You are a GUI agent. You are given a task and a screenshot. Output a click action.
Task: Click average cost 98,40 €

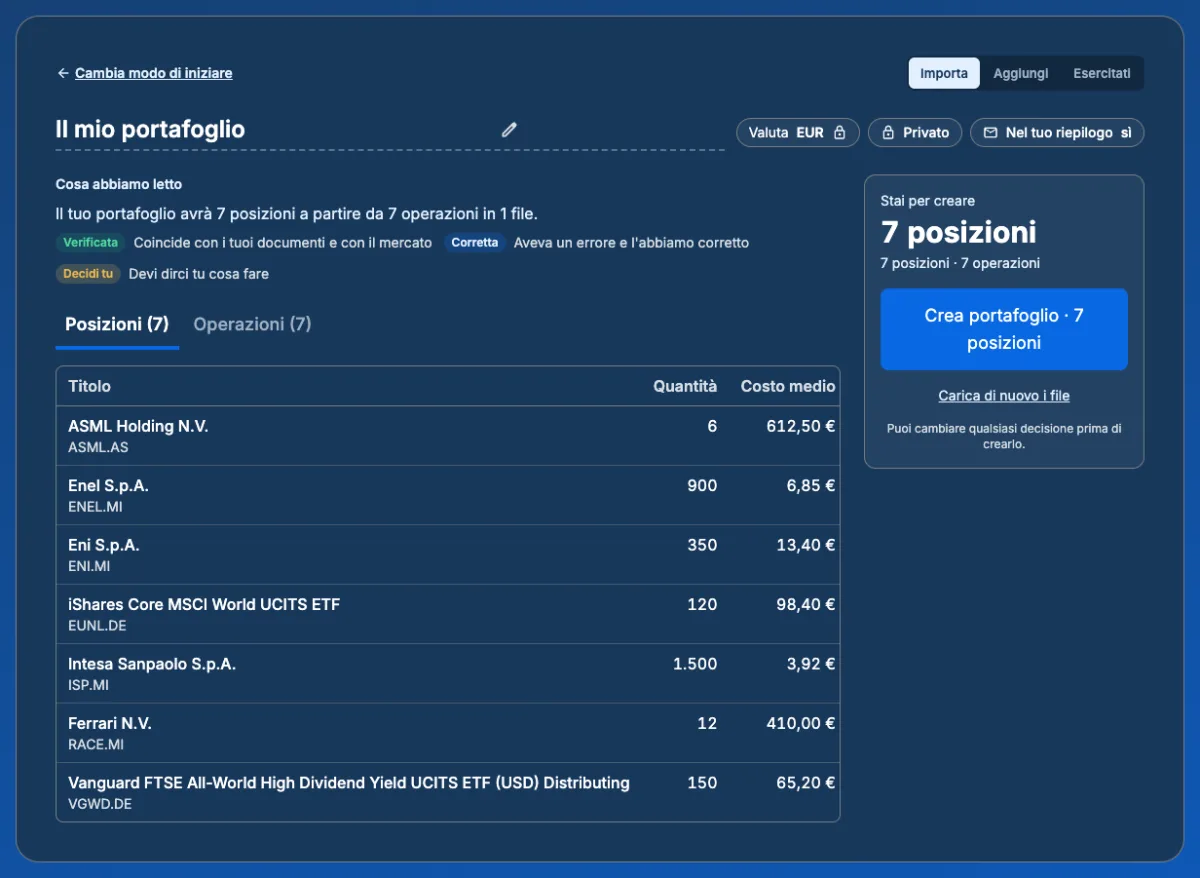[x=806, y=604]
